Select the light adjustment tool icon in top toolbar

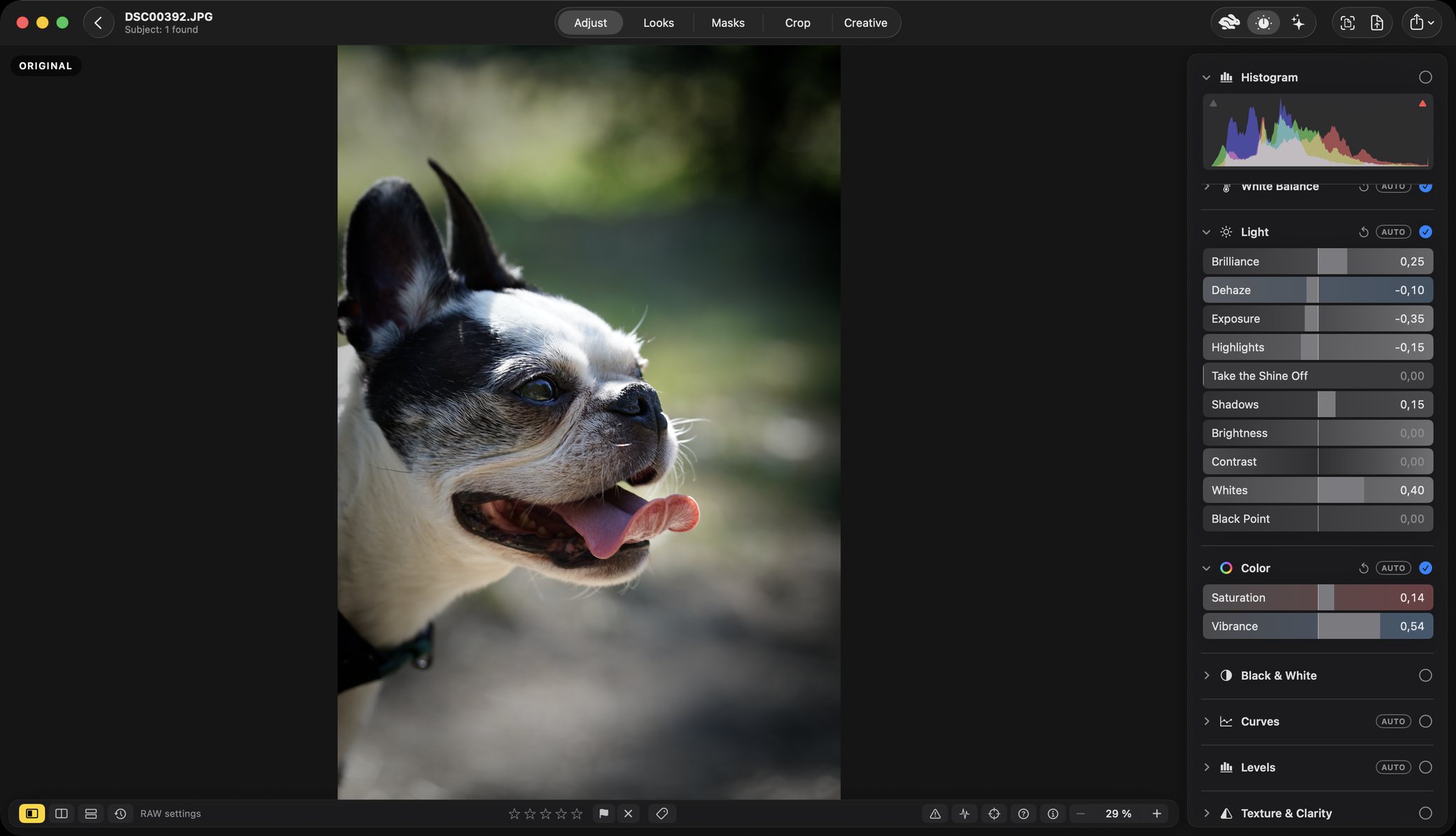pyautogui.click(x=1263, y=22)
